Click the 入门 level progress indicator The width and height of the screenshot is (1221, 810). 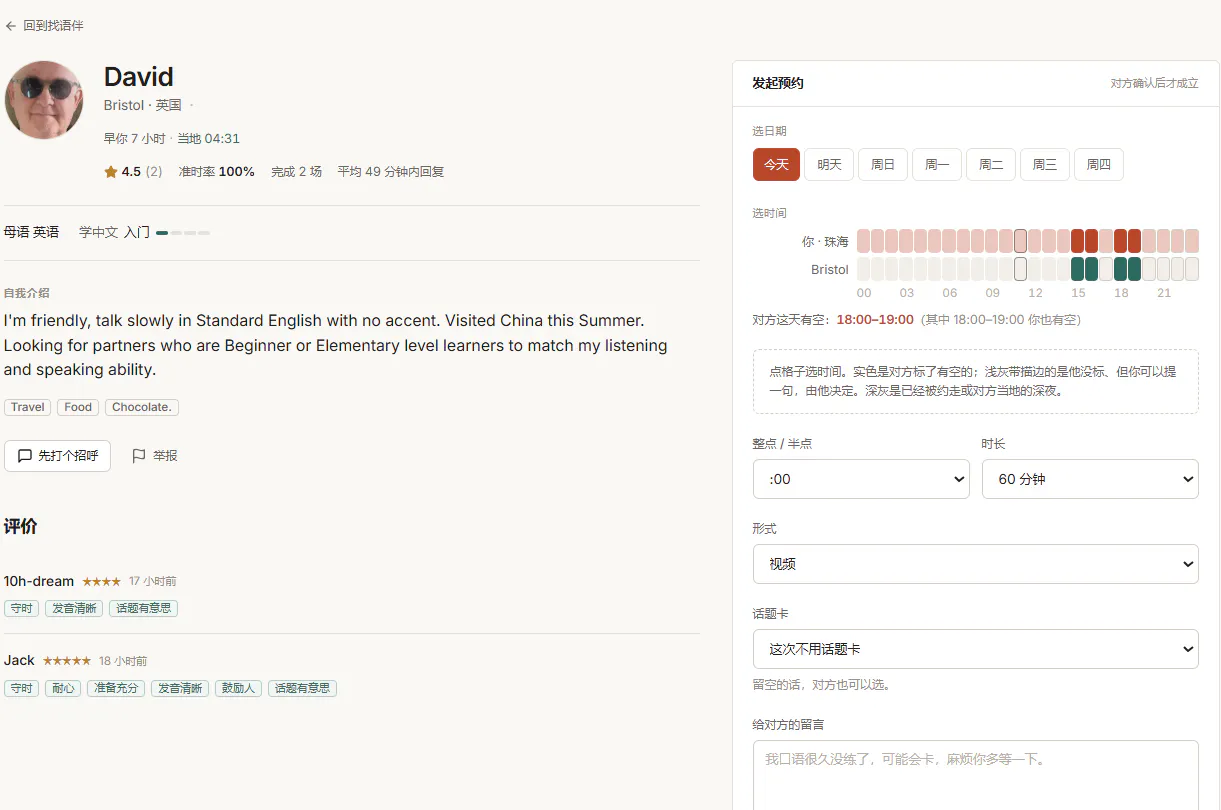pos(183,233)
